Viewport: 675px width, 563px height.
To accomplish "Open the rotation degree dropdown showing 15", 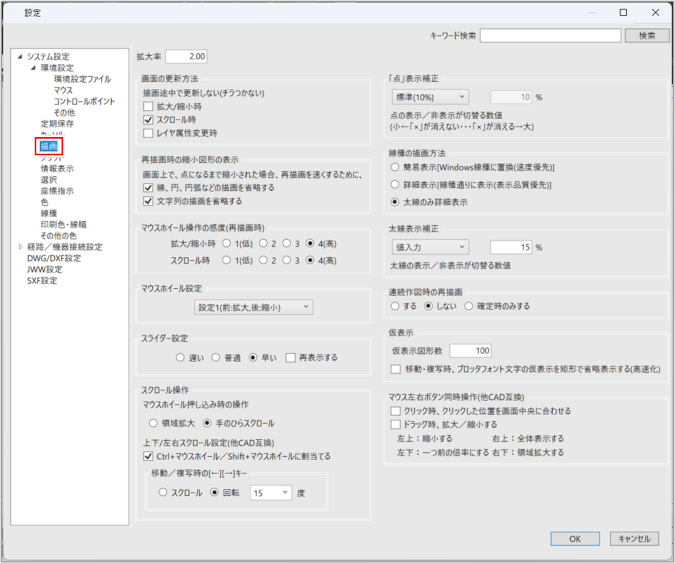I will [x=270, y=492].
